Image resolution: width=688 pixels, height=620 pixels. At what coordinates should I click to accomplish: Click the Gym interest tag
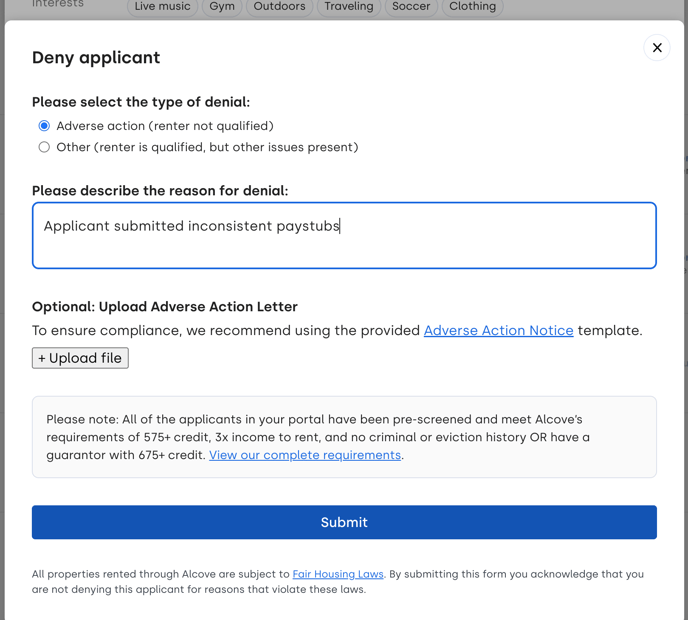[x=222, y=7]
